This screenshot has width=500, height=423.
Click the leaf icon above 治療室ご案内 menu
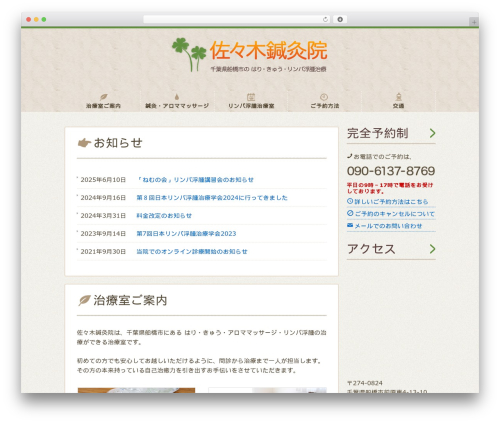[x=104, y=97]
